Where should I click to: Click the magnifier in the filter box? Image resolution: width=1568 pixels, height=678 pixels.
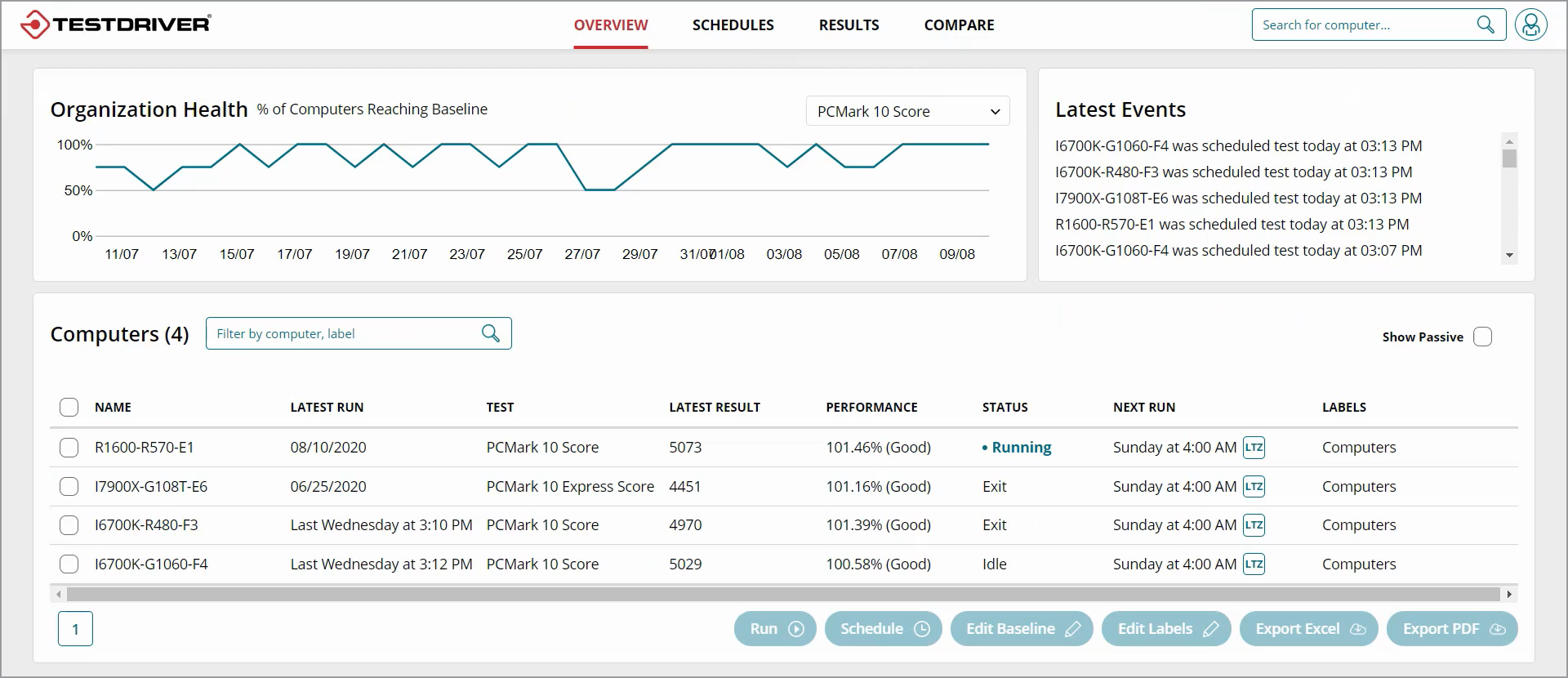coord(491,333)
